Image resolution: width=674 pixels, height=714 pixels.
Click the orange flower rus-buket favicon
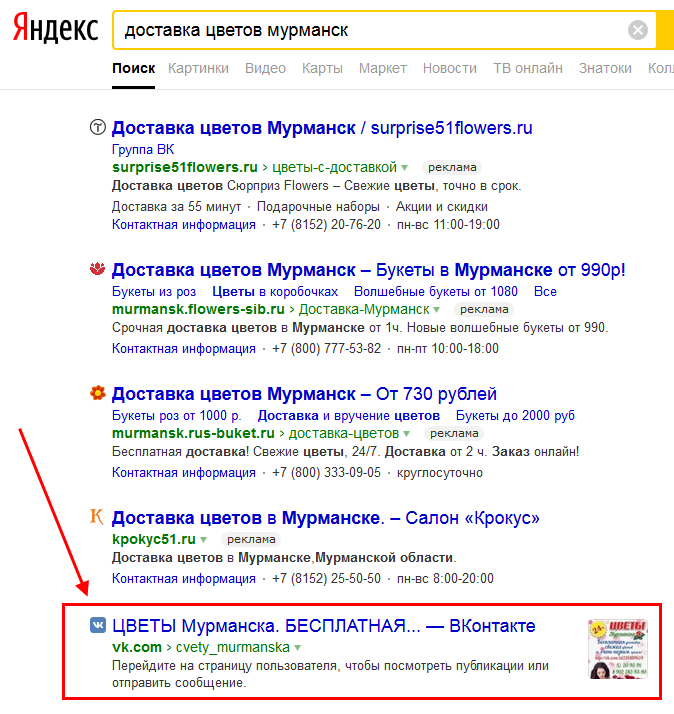97,393
